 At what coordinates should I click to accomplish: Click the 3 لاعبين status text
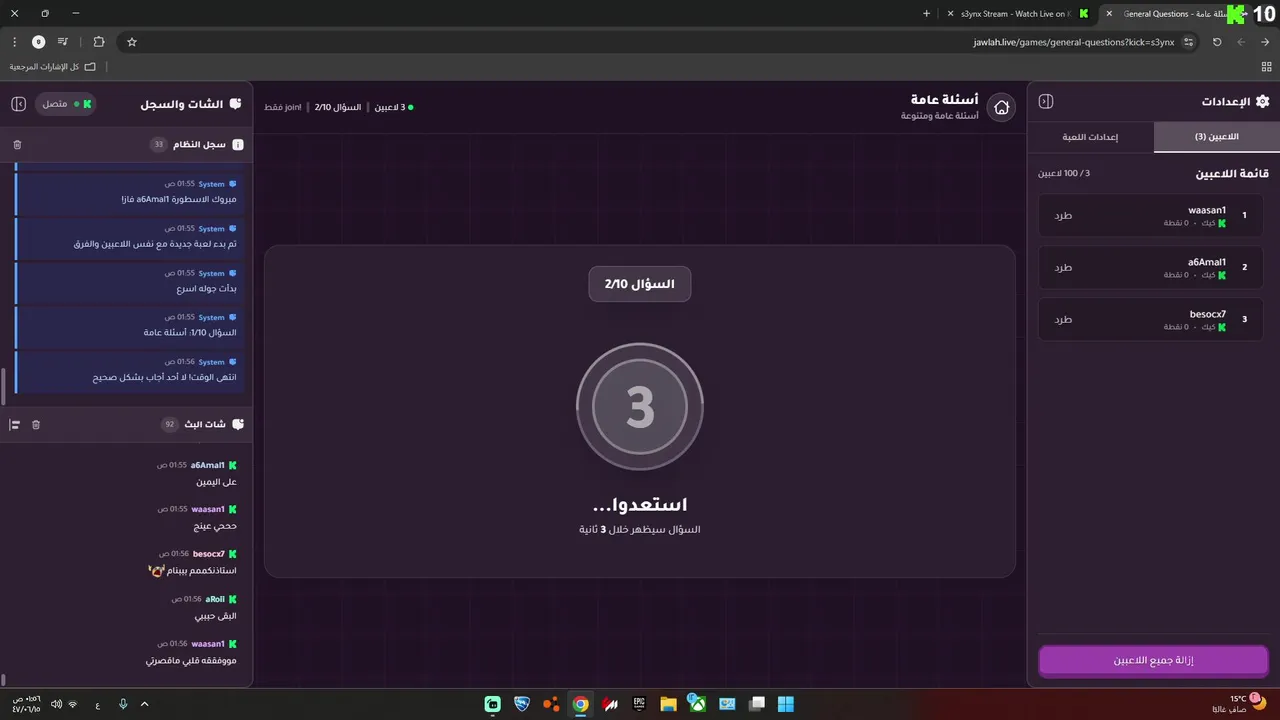click(x=394, y=107)
